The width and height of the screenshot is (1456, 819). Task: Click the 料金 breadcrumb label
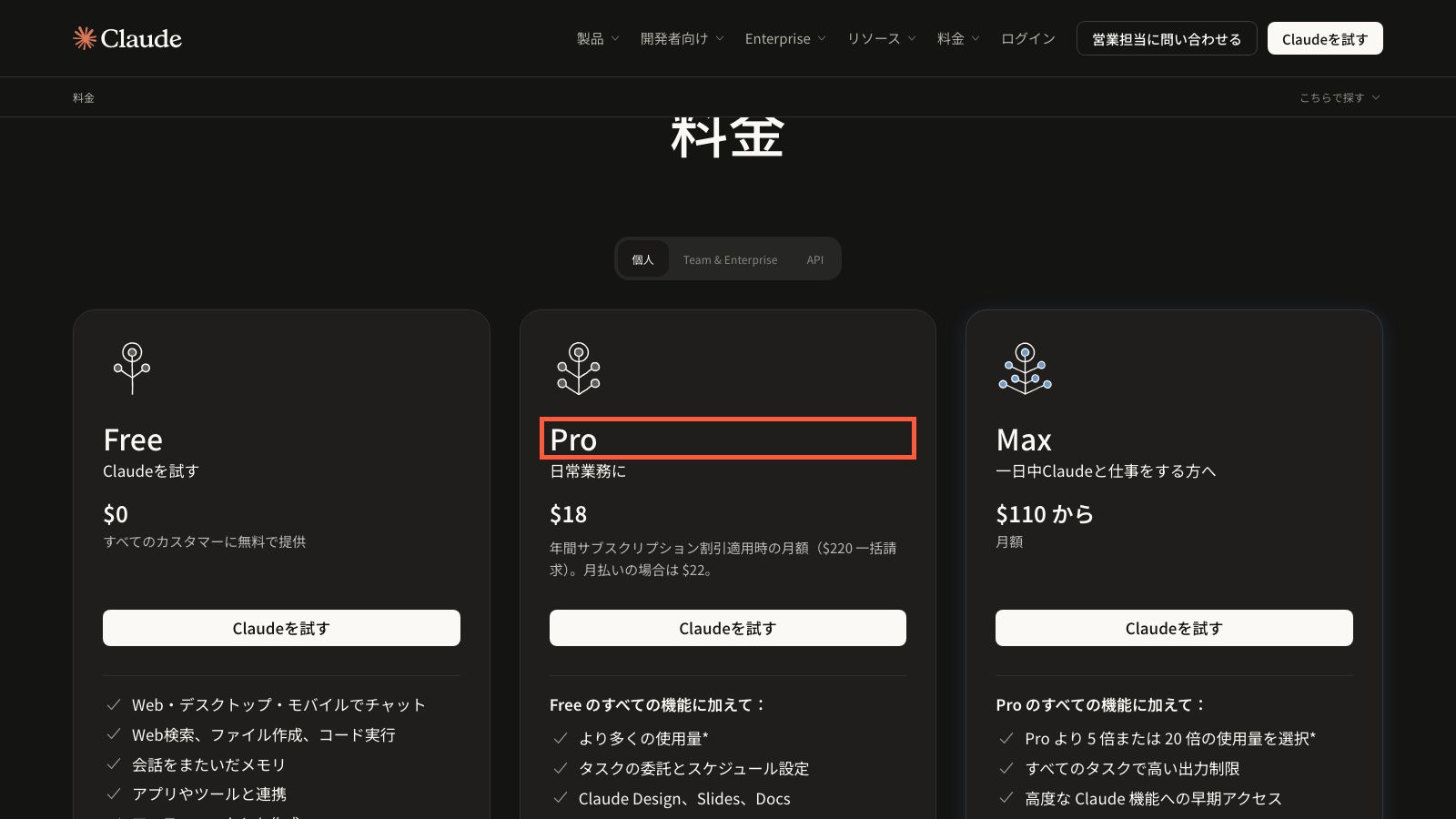pos(84,97)
